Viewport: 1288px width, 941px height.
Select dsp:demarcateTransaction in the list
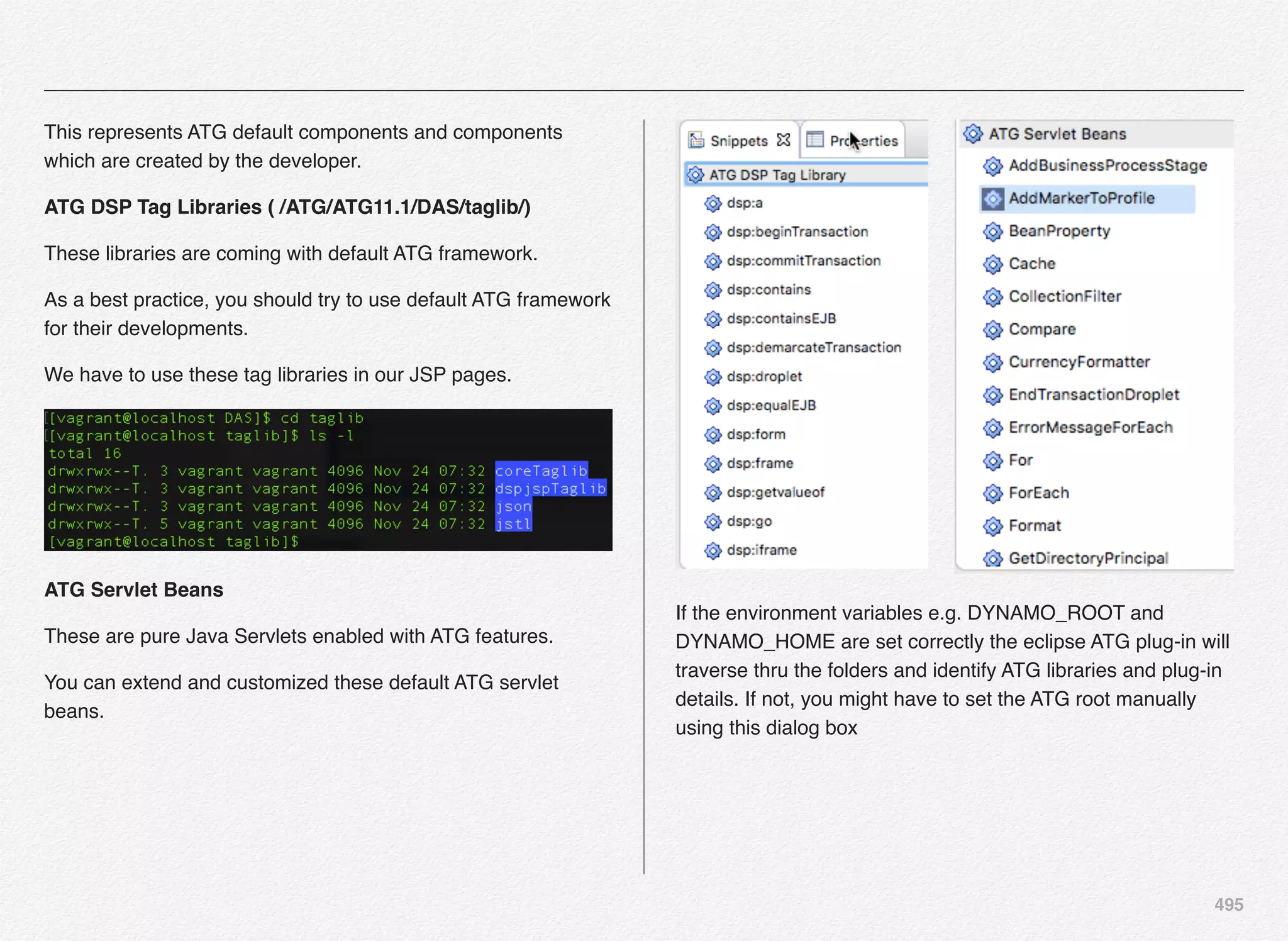click(x=814, y=348)
